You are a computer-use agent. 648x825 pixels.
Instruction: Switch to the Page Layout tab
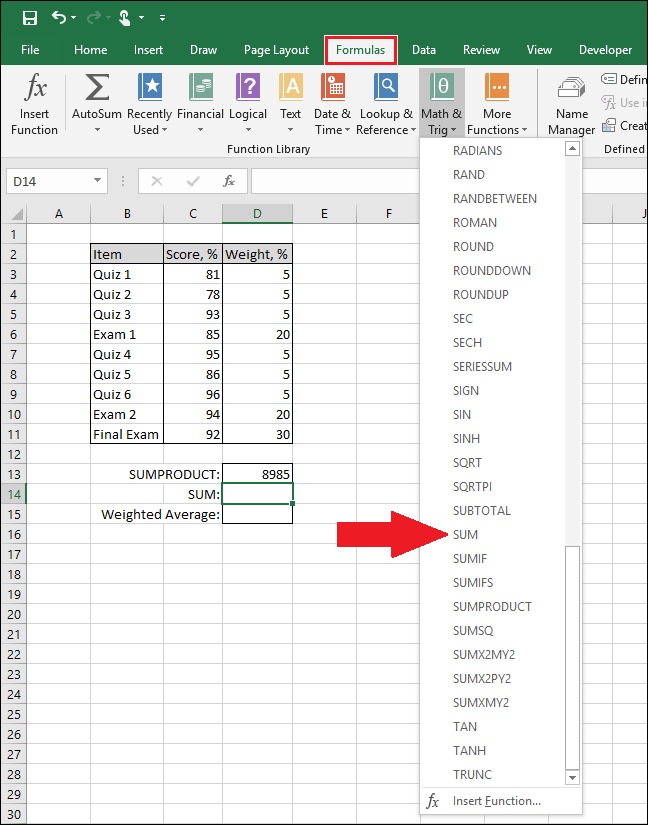(276, 50)
